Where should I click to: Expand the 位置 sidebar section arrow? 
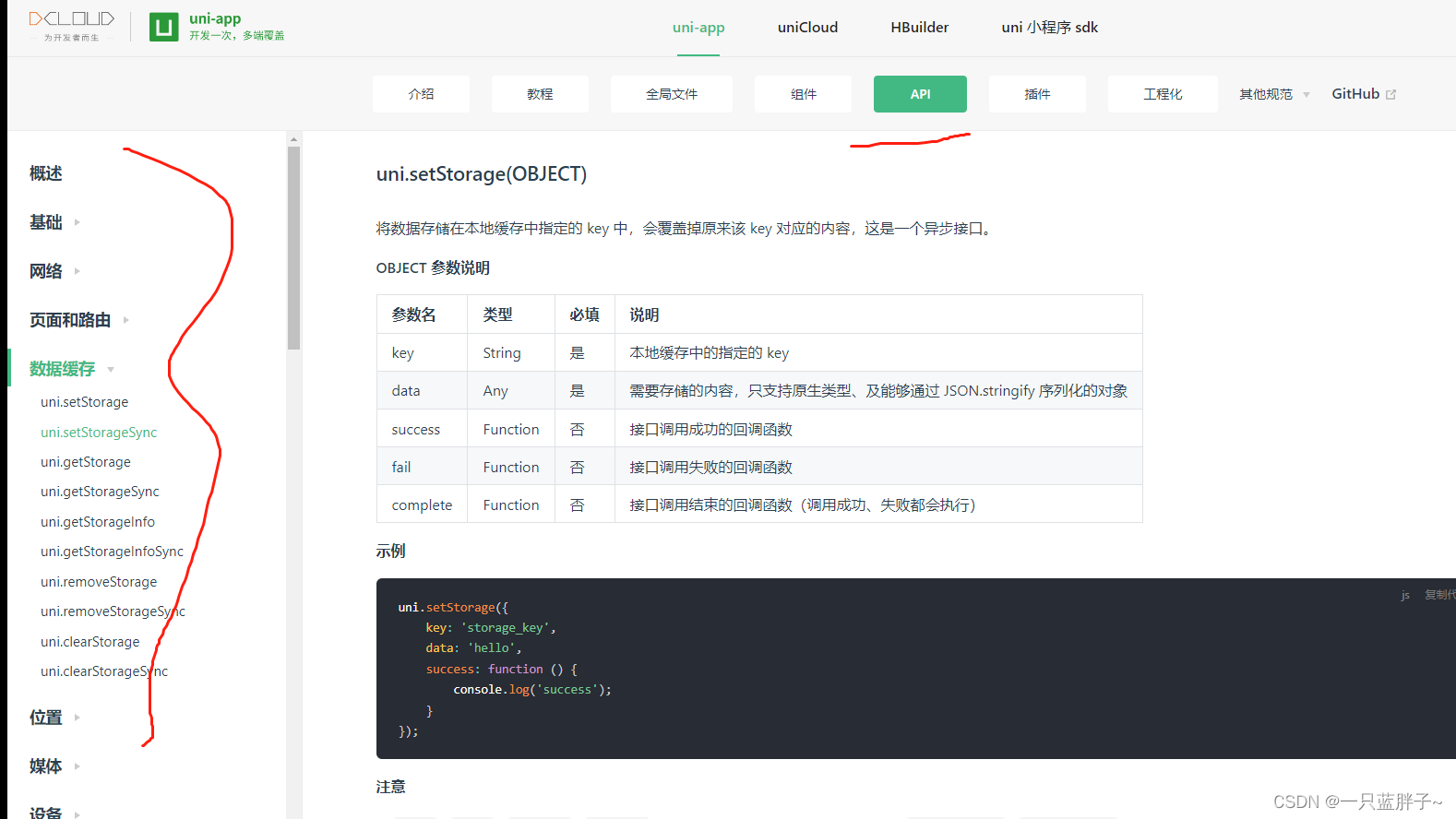78,718
